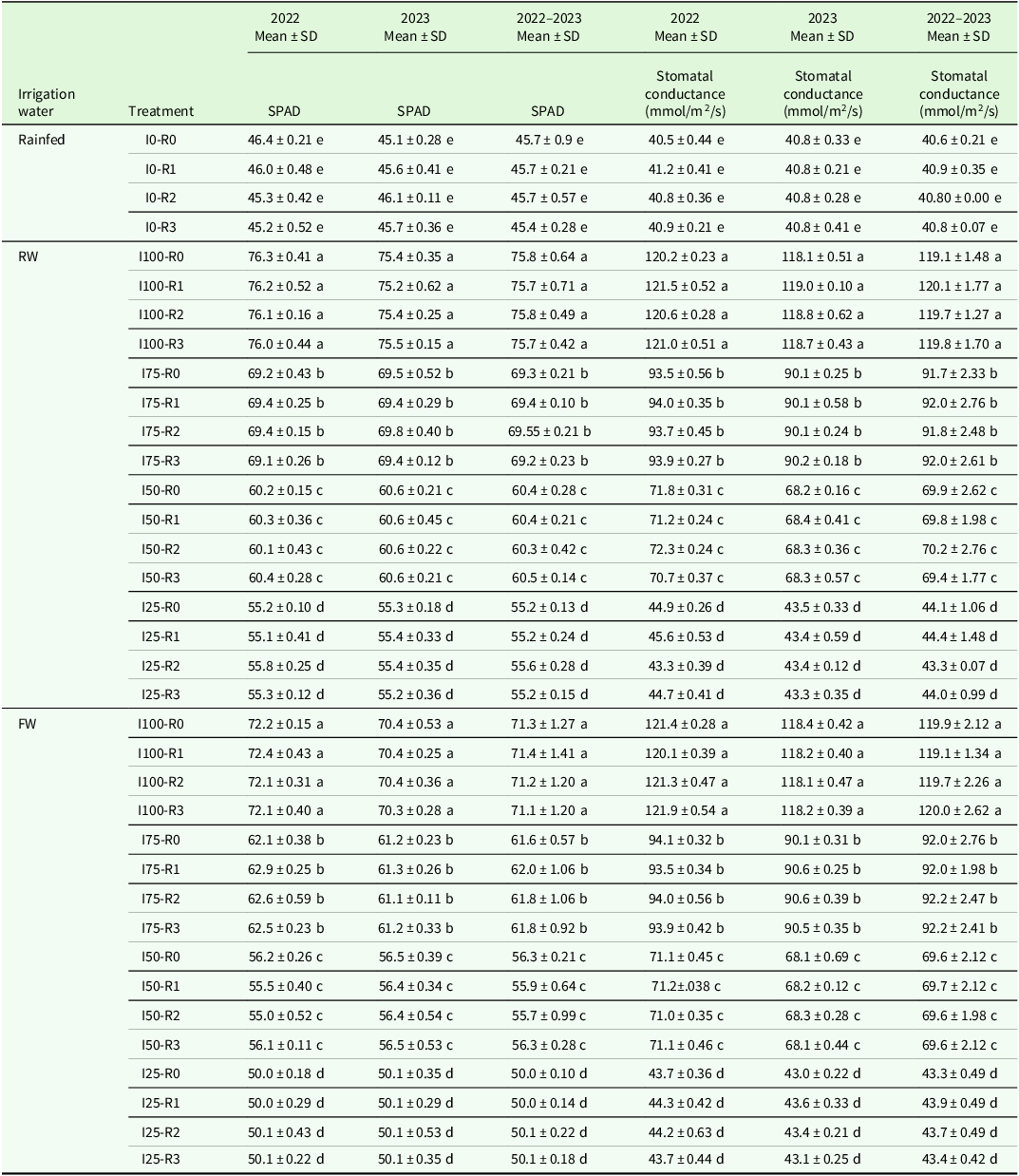1019x1176 pixels.
Task: Click the 76.3 ± 0.41 a cell
Action: pos(285,256)
